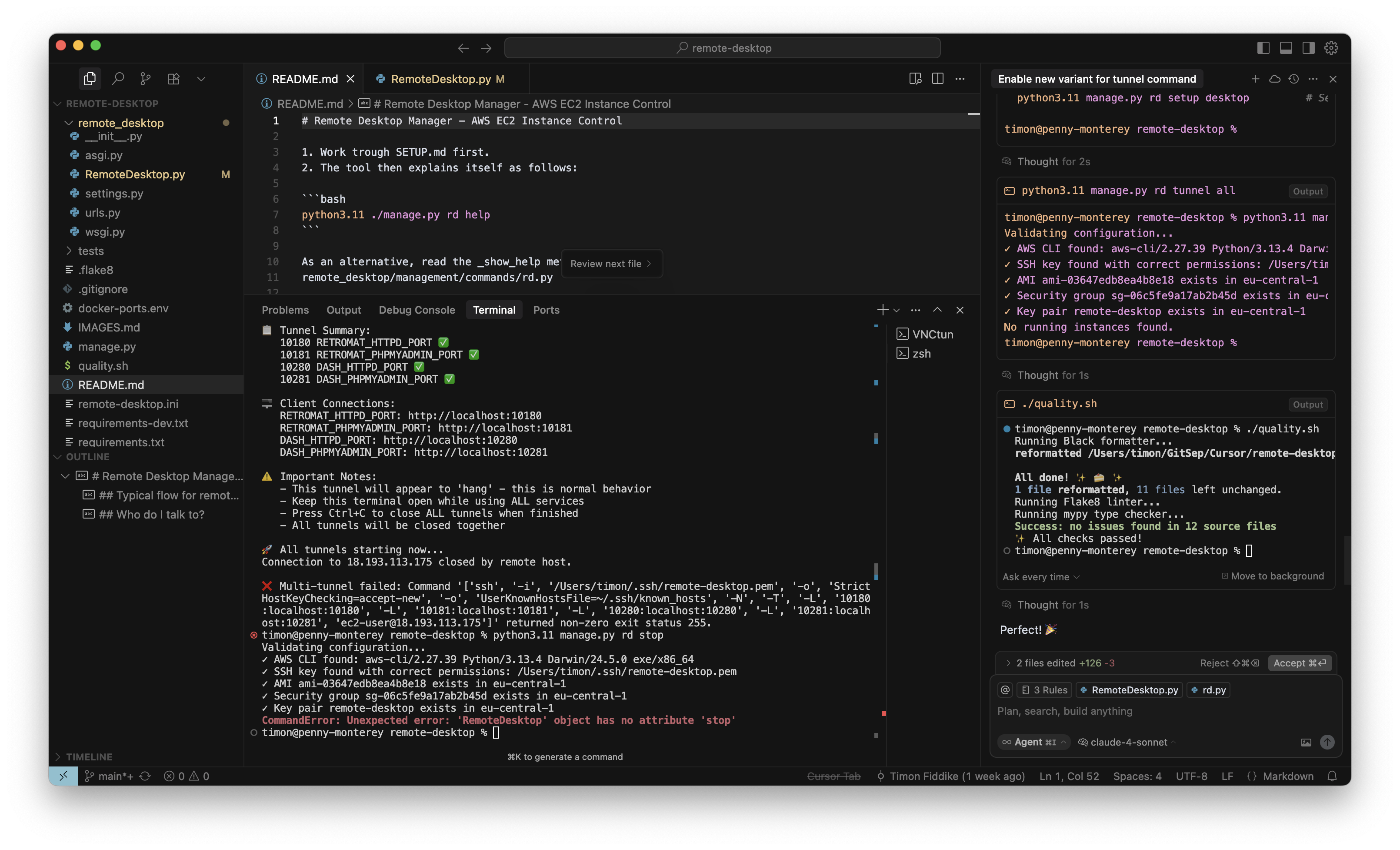1400x850 pixels.
Task: Open the claude-4-sonnet model selector
Action: (x=1127, y=742)
